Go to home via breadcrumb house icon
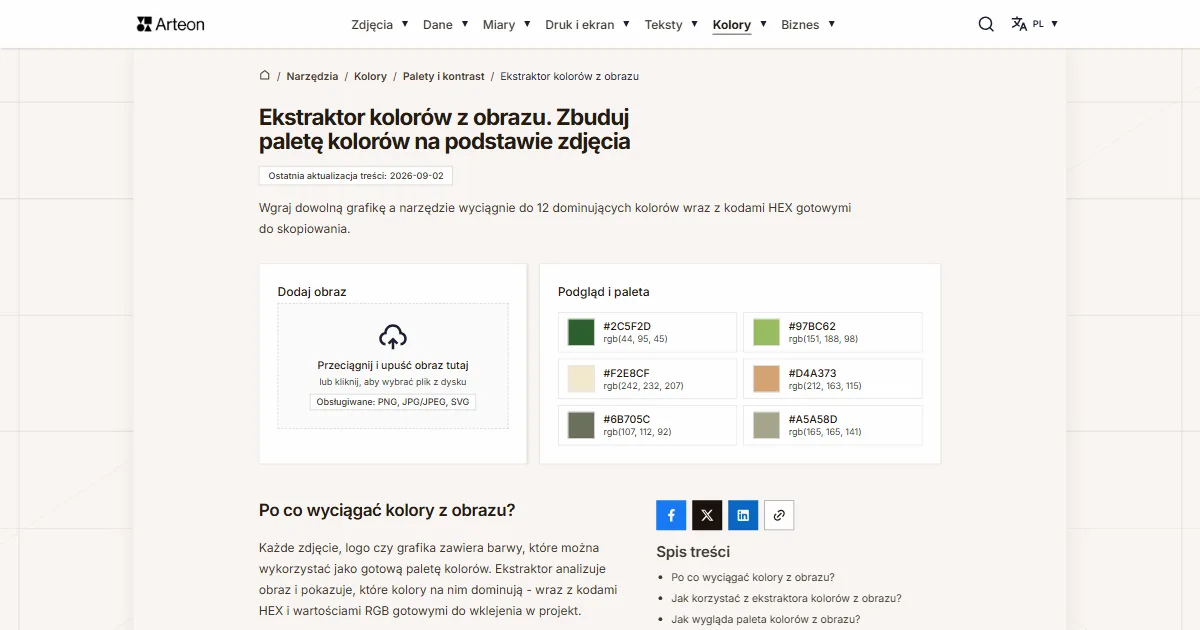 coord(265,75)
